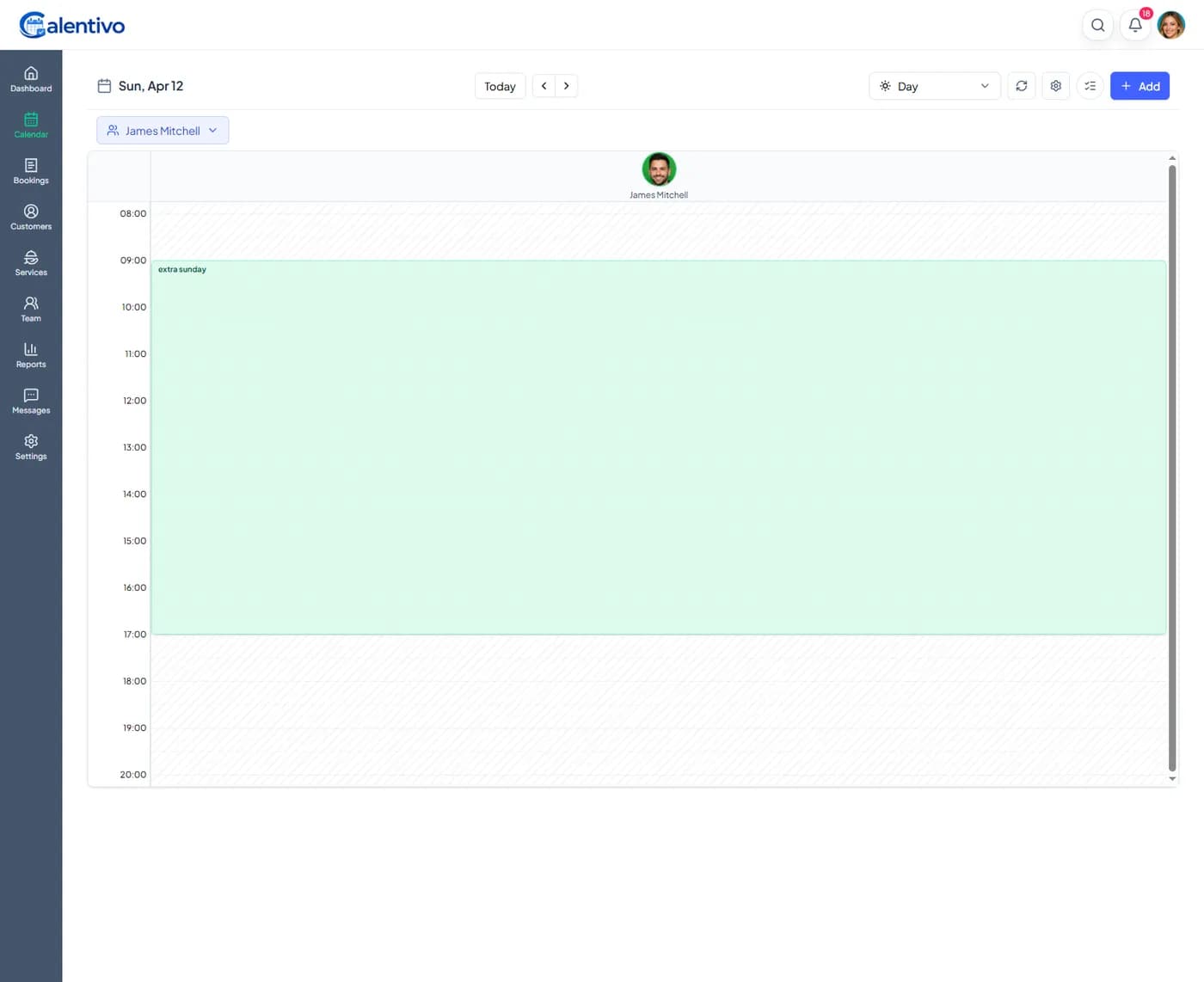Open calendar display settings gear

point(1055,86)
